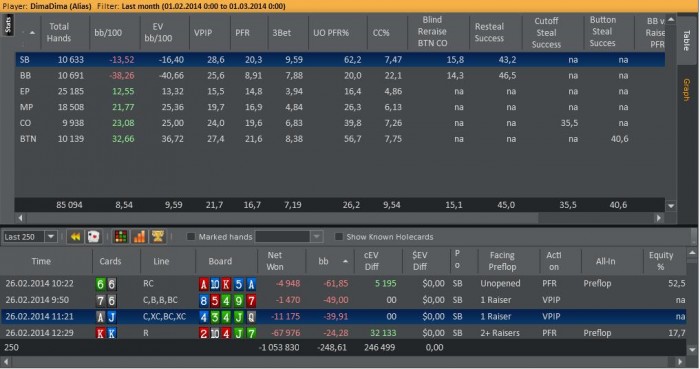This screenshot has height=369, width=700.
Task: Select the BTN position row
Action: tap(340, 139)
